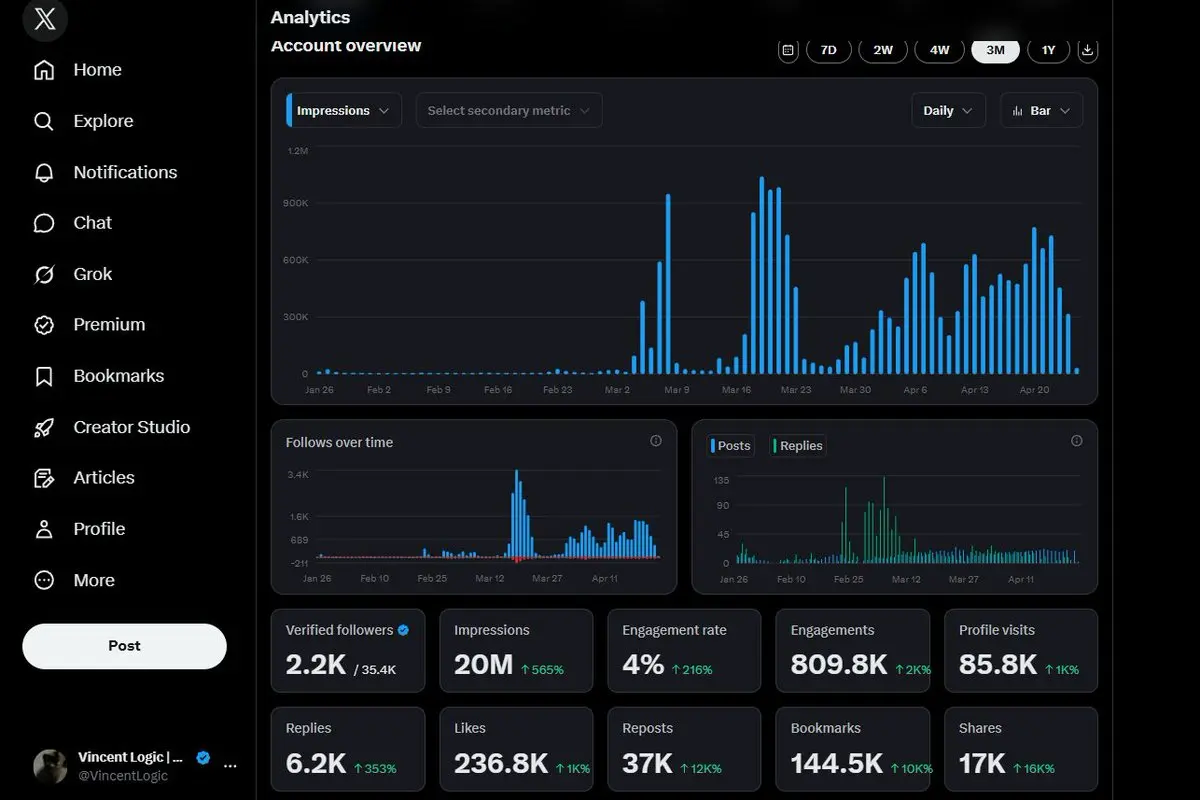The image size is (1200, 800).
Task: Expand the Select secondary metric dropdown
Action: [509, 111]
